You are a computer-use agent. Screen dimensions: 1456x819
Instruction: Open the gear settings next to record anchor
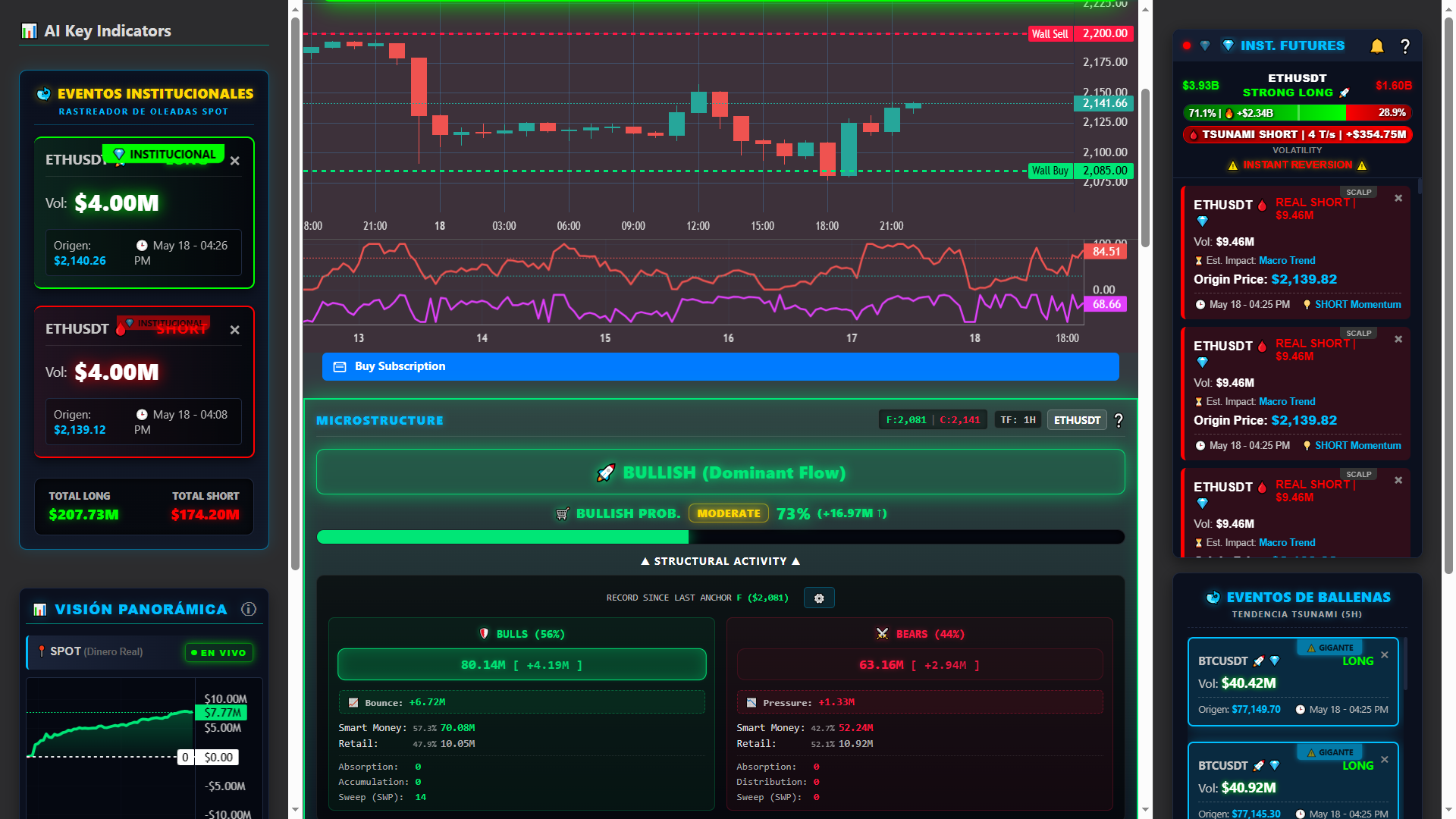tap(819, 598)
